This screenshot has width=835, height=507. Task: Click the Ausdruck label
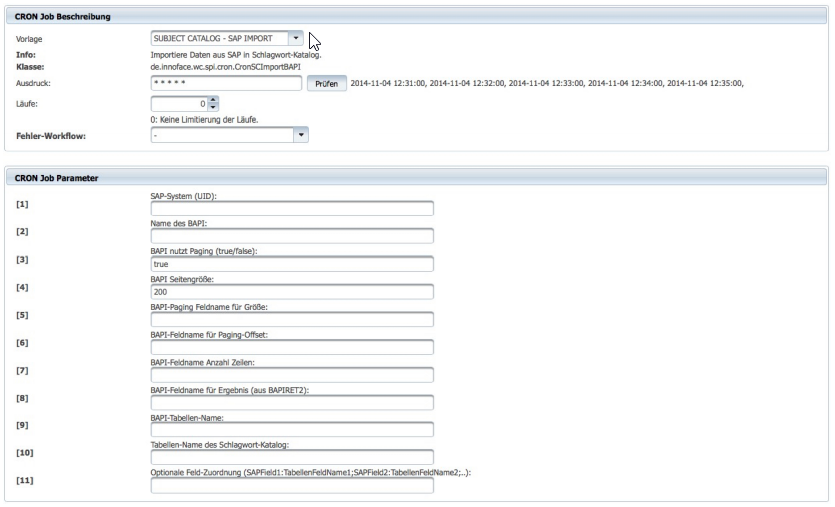(x=33, y=84)
